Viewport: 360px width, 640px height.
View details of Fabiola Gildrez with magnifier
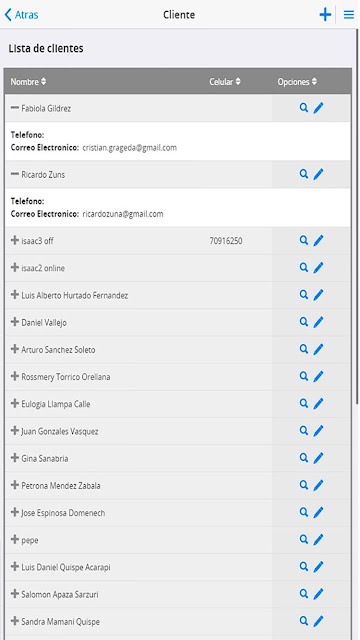(303, 108)
